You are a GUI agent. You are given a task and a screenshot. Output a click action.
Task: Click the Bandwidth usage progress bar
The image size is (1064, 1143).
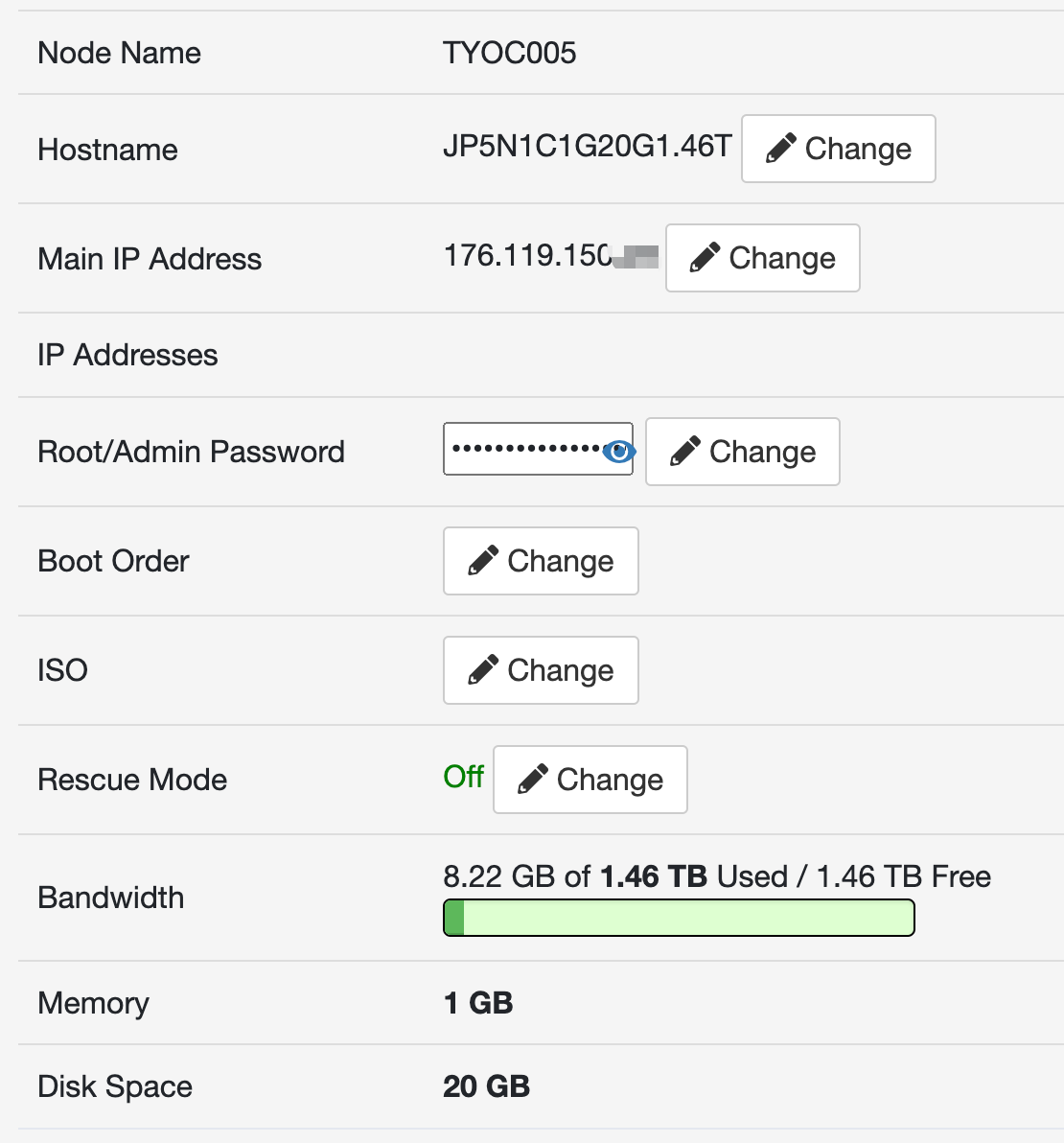(679, 918)
